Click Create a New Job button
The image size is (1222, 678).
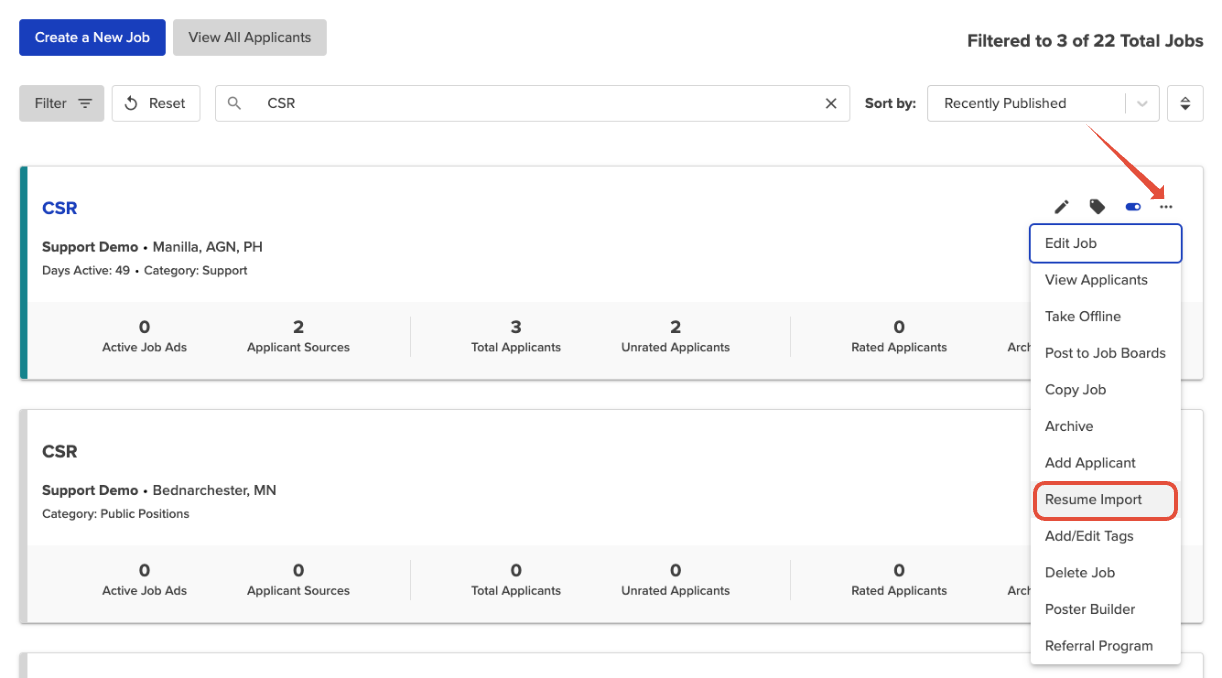(92, 37)
